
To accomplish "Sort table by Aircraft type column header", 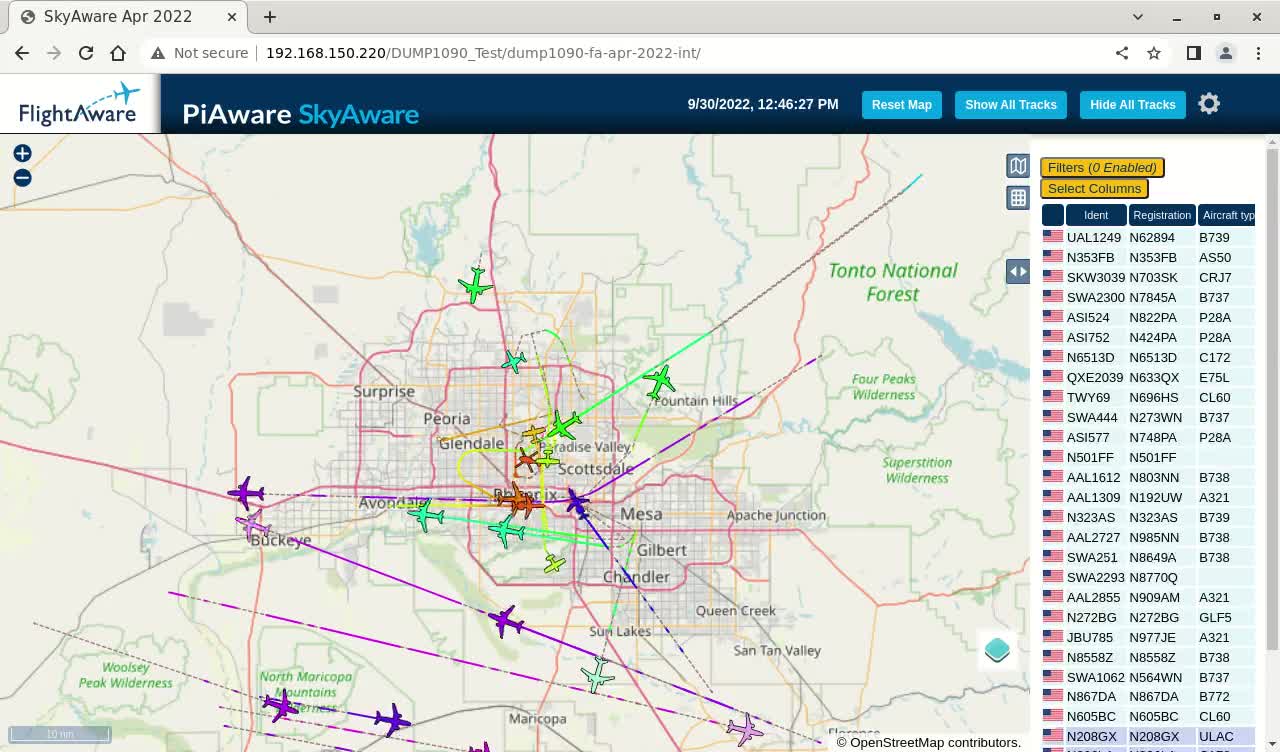I will pos(1227,215).
